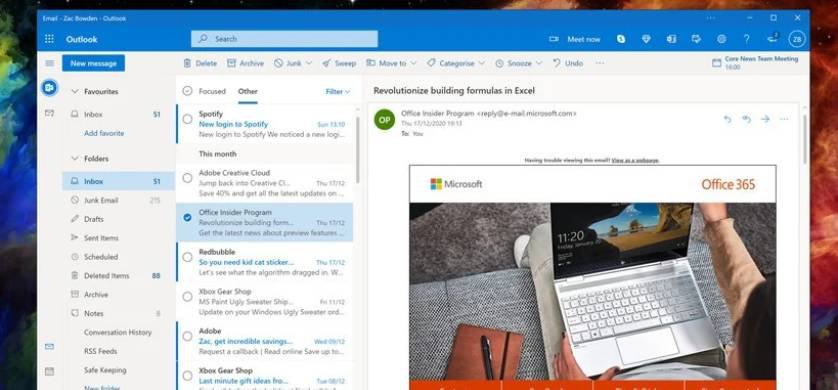The image size is (838, 390).
Task: Open the settings gear icon
Action: 721,39
